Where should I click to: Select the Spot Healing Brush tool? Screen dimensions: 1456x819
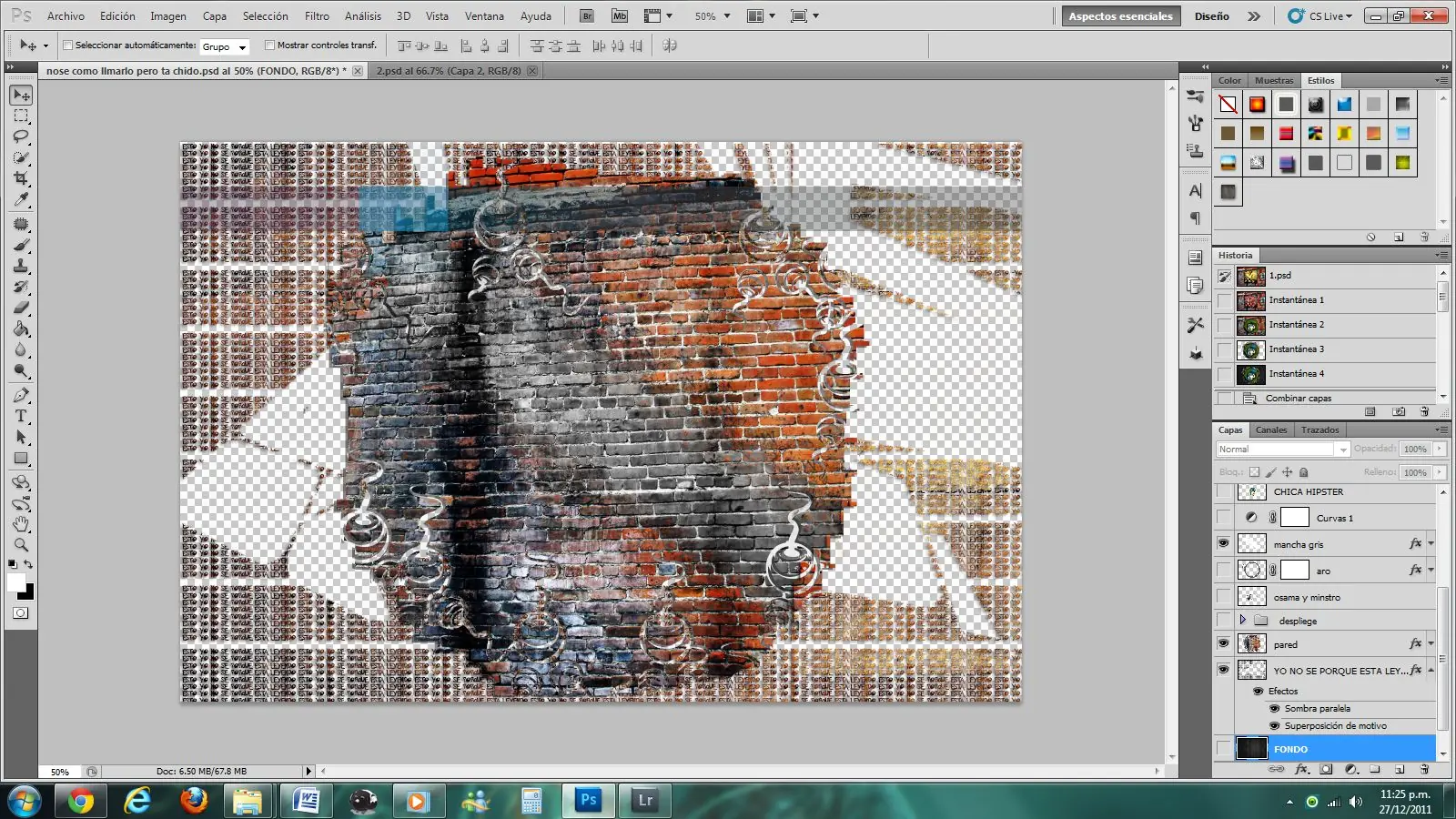[x=21, y=224]
